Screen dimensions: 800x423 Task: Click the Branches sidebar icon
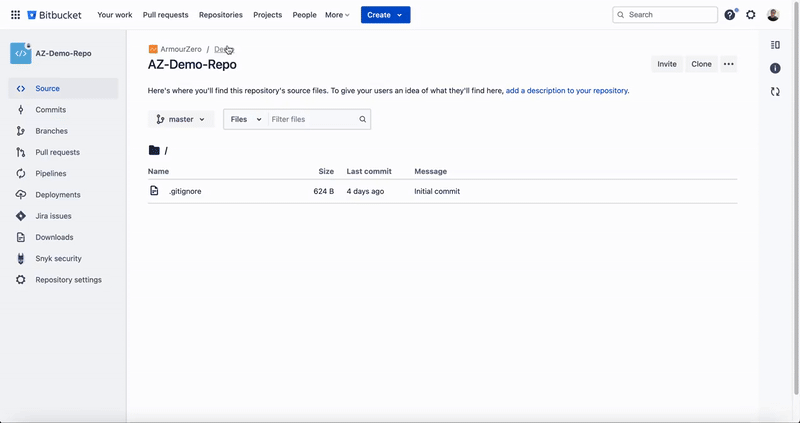pos(20,131)
